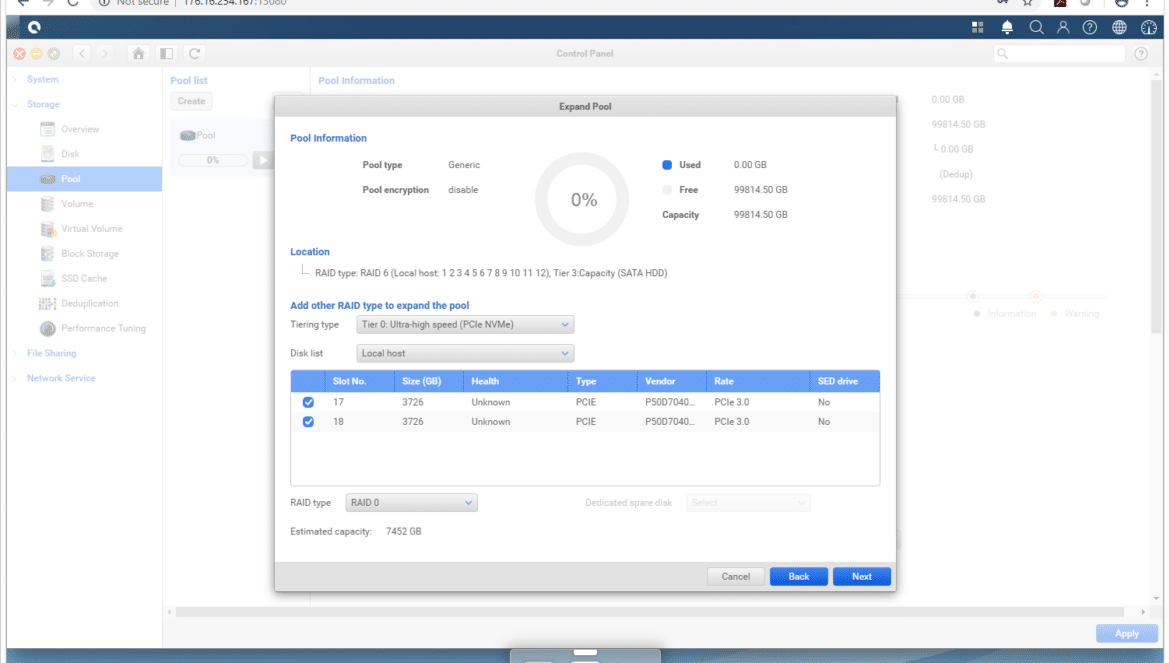The image size is (1170, 663).
Task: Open the notifications bell icon
Action: click(1007, 28)
